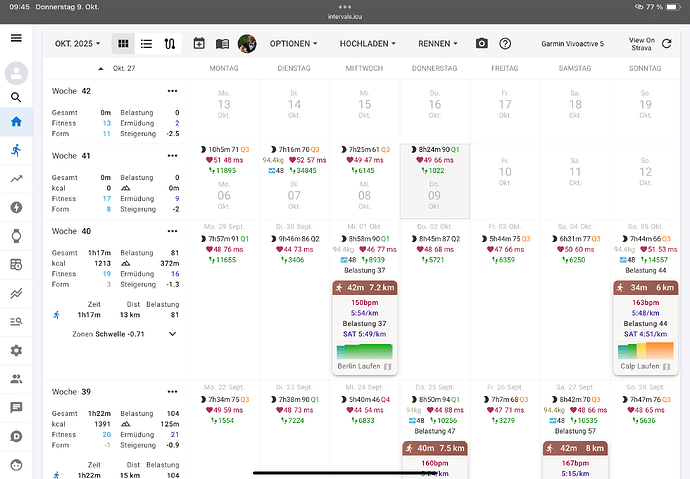Open the running activities icon in sidebar
Image resolution: width=690 pixels, height=479 pixels.
[x=16, y=150]
